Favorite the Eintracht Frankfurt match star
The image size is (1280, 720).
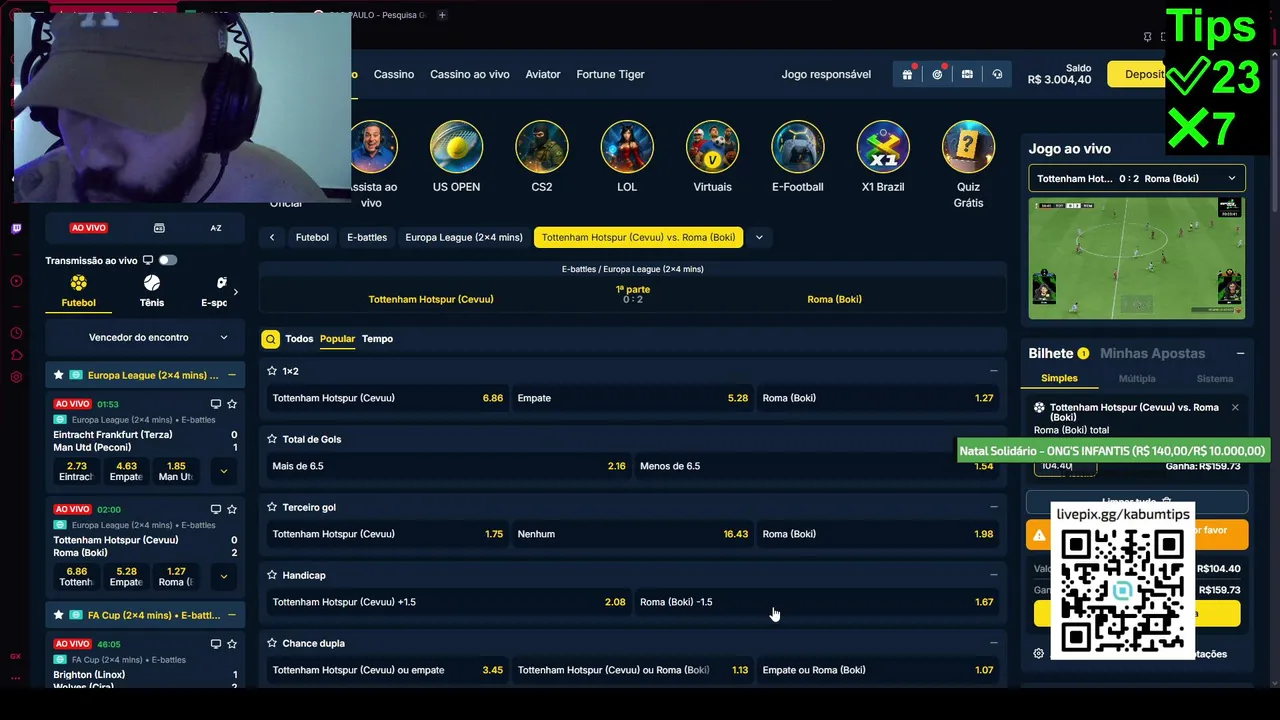[x=232, y=404]
